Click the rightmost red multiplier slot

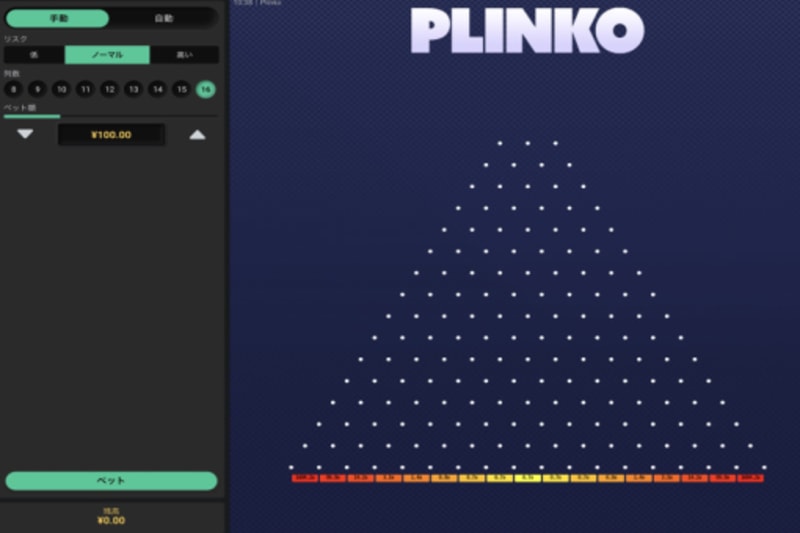(751, 478)
